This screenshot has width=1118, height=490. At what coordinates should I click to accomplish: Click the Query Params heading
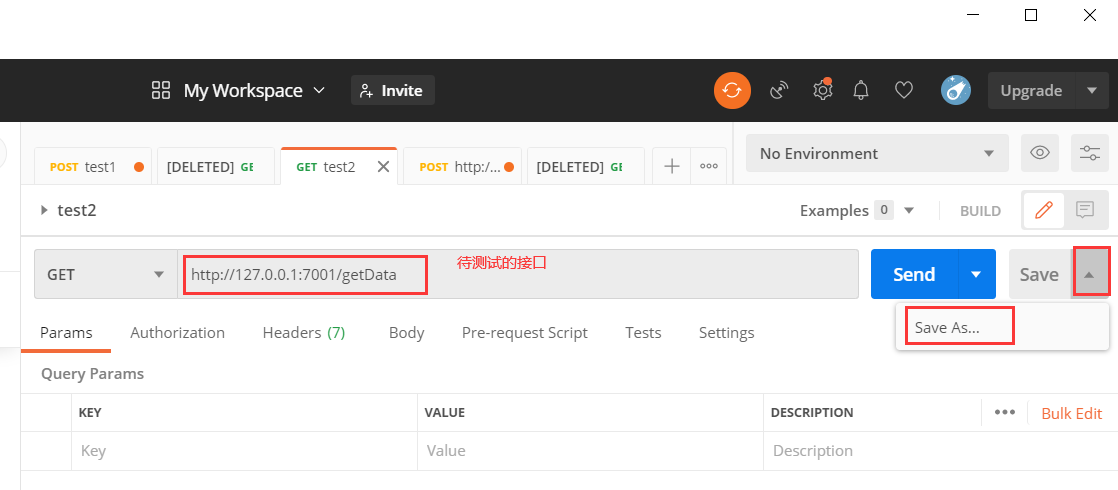(93, 374)
